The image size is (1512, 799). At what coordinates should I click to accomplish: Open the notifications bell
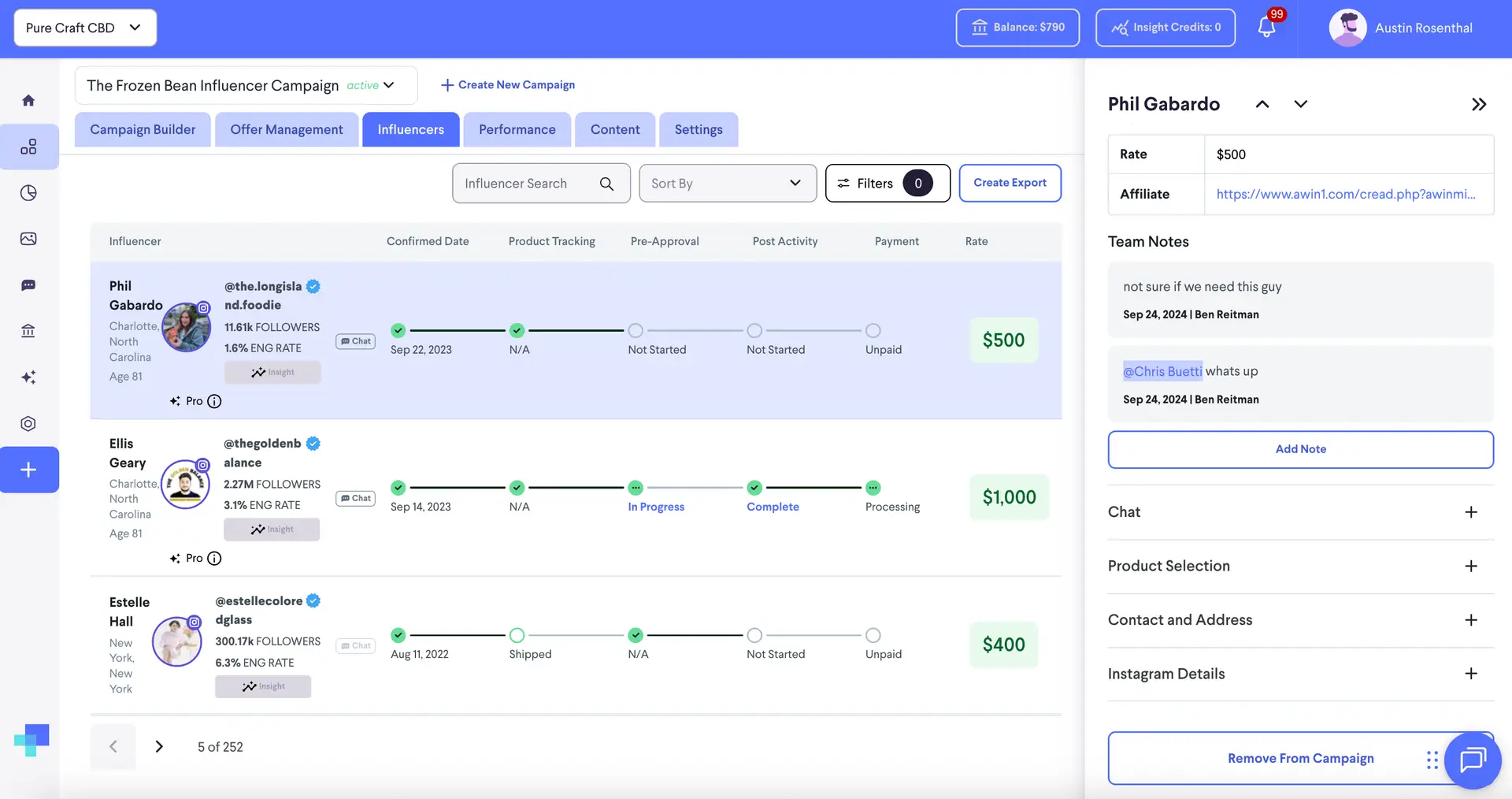coord(1266,28)
